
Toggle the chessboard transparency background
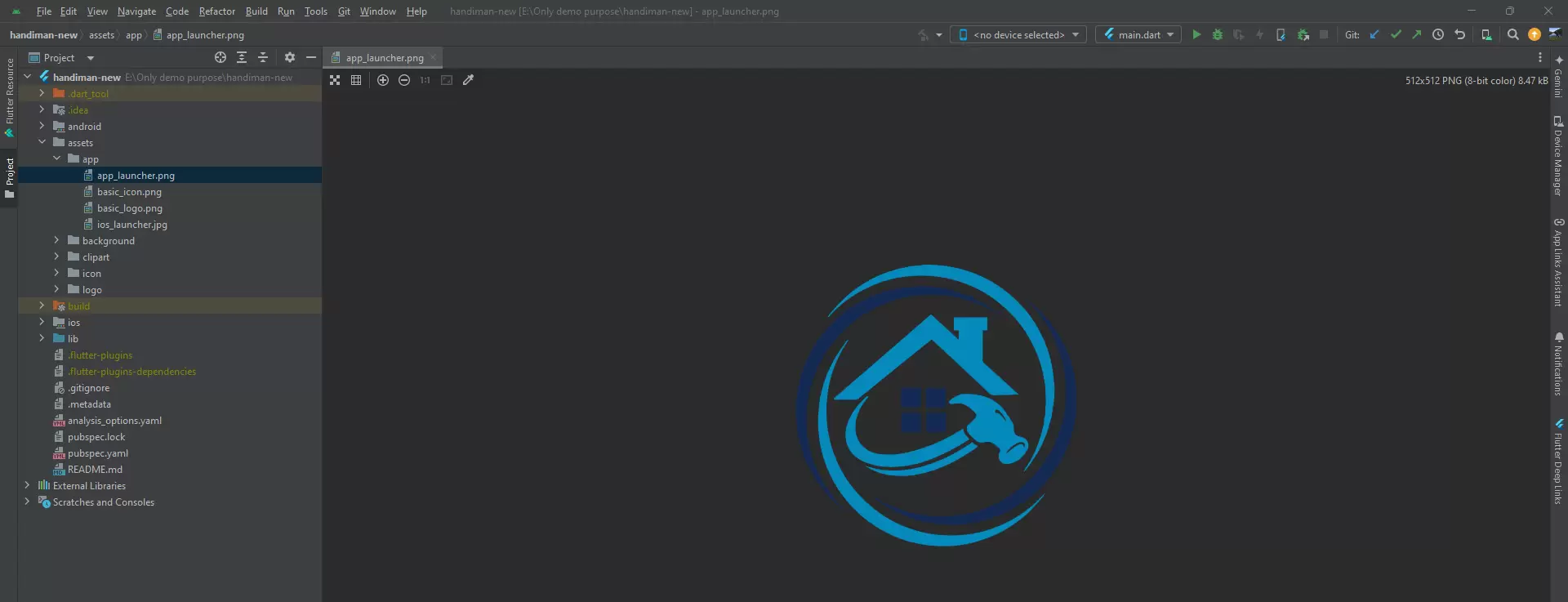[335, 80]
